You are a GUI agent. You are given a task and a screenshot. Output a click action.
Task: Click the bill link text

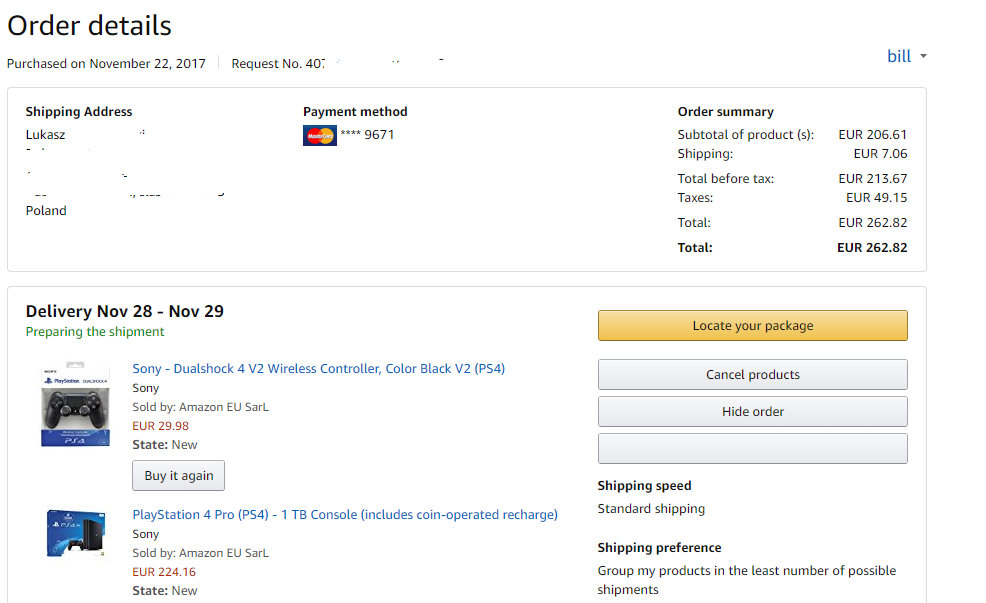point(899,56)
